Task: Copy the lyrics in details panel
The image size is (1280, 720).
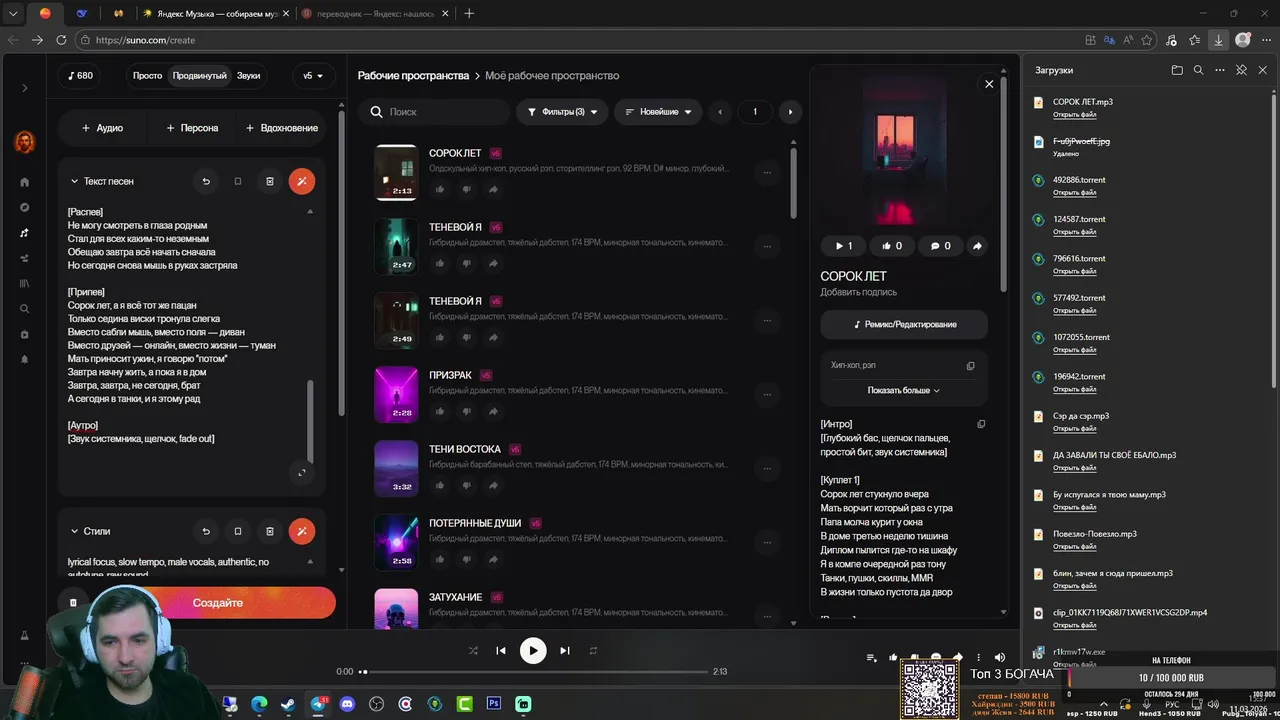Action: point(981,424)
